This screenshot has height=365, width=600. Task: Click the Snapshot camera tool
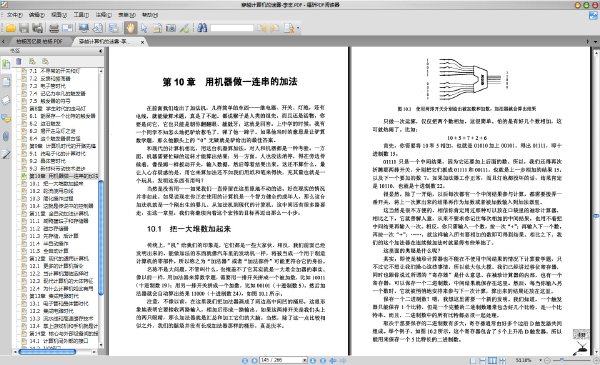click(x=171, y=28)
